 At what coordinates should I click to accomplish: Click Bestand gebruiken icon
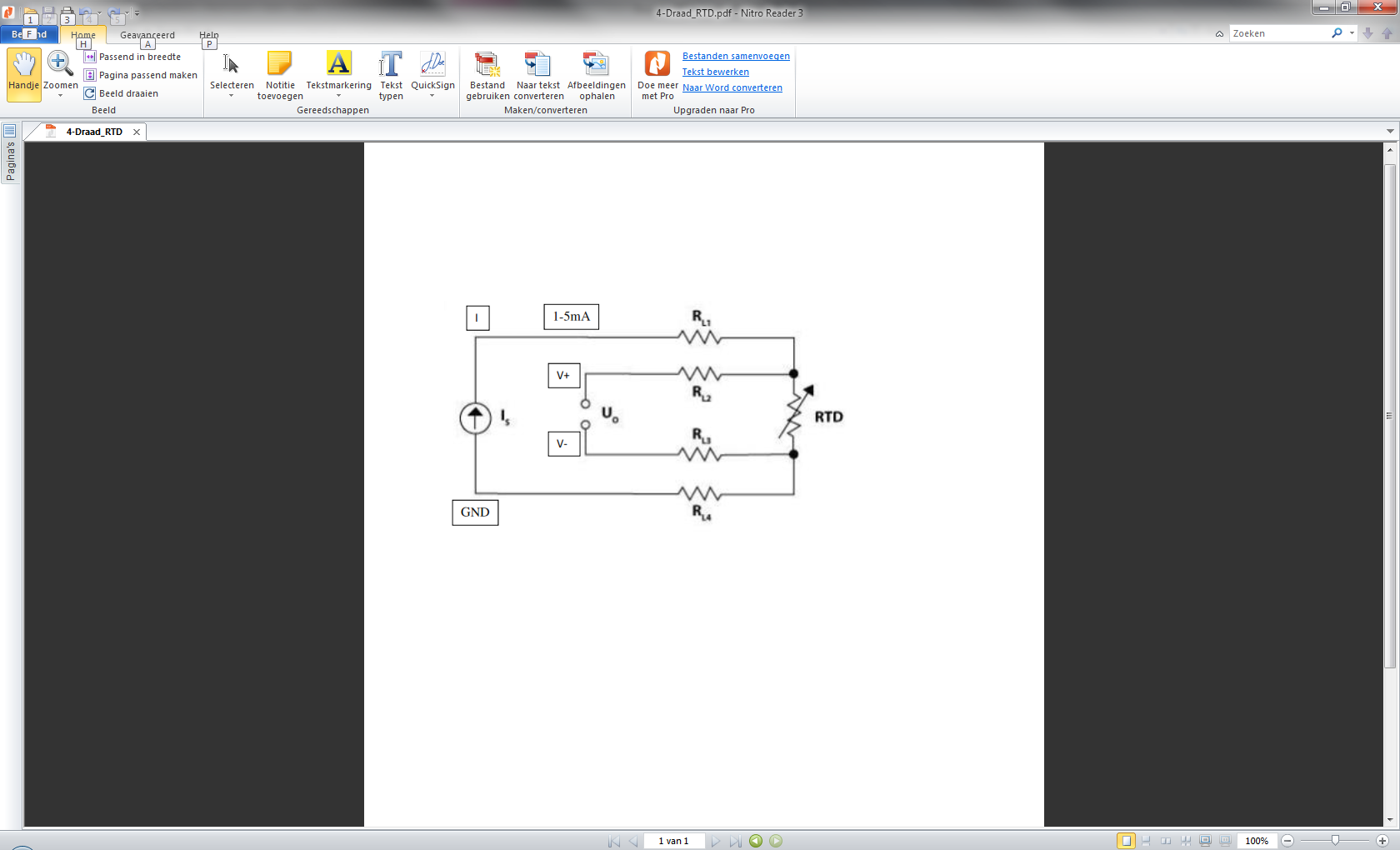tap(487, 65)
